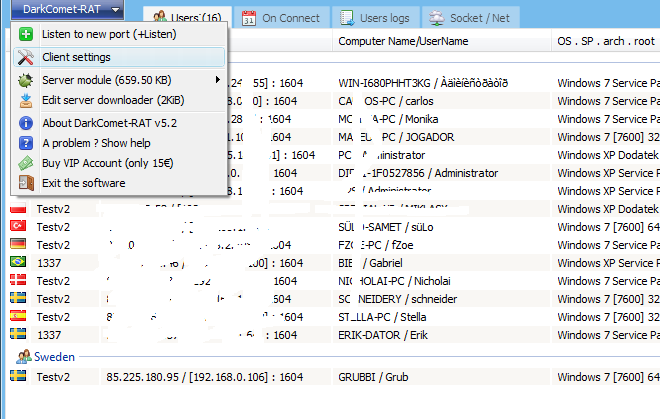This screenshot has height=419, width=660.
Task: Select Testv2 in the Nicholai row
Action: 53,281
